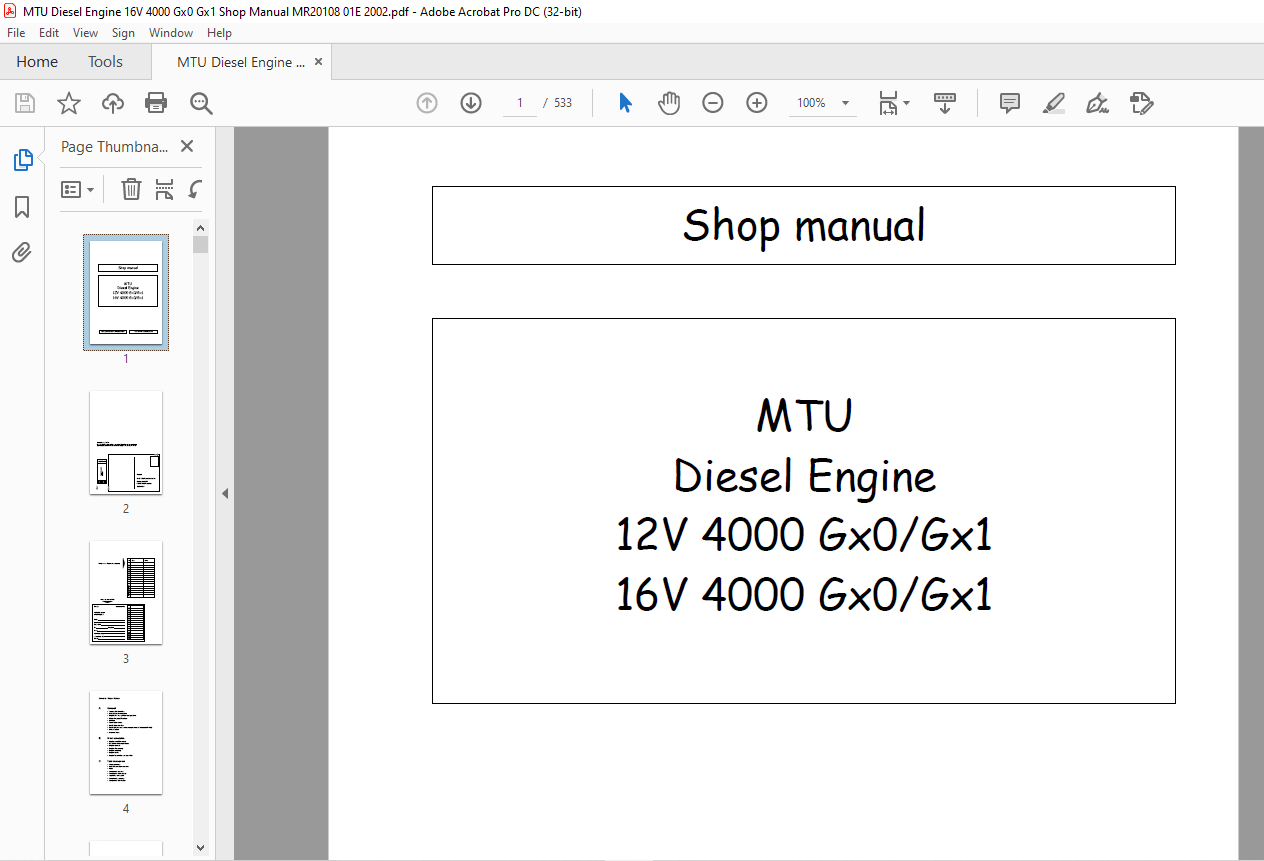Viewport: 1264px width, 861px height.
Task: Close the Page Thumbnails panel
Action: click(x=187, y=146)
